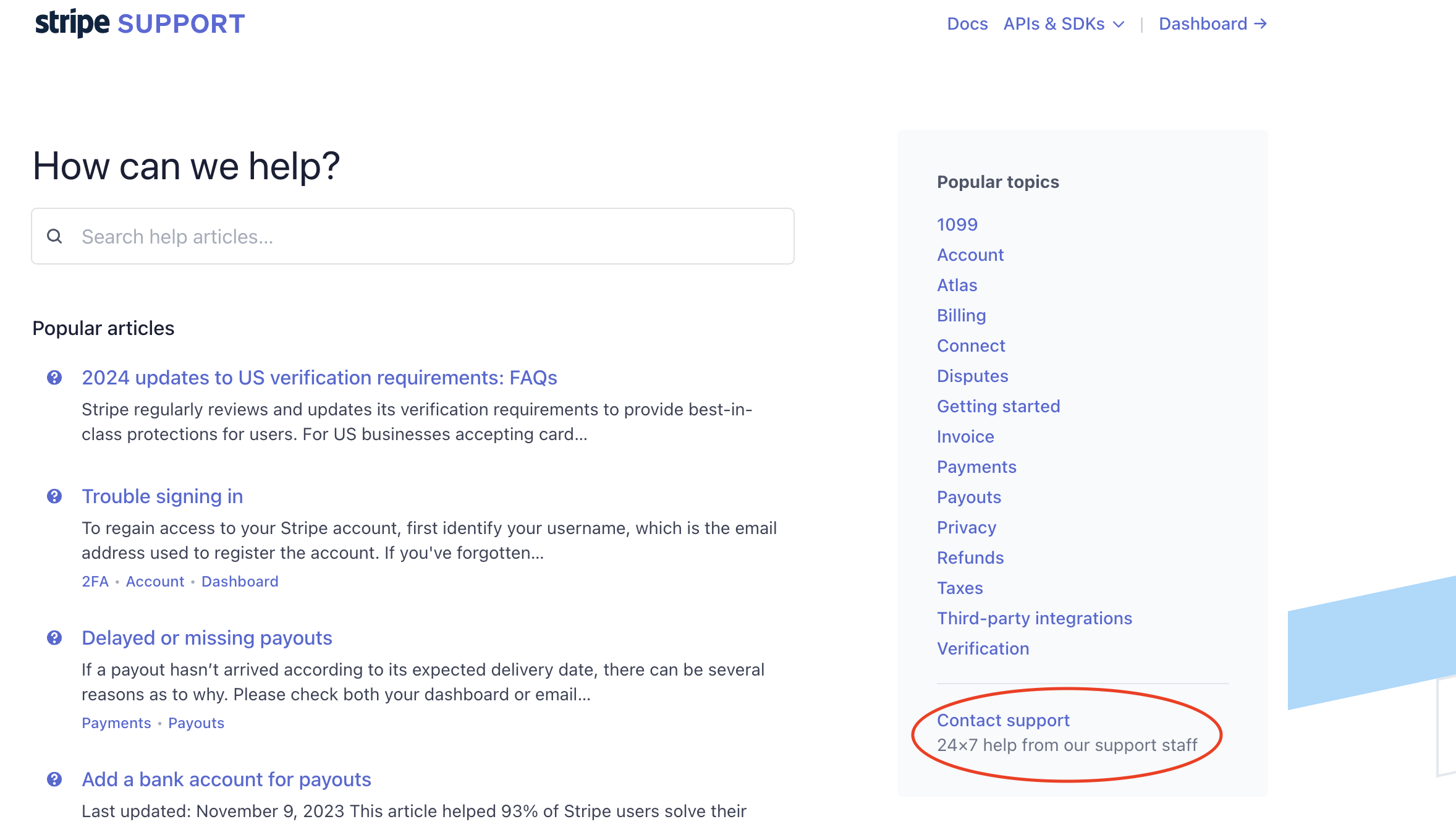Image resolution: width=1456 pixels, height=827 pixels.
Task: Open the Trouble signing in article
Action: tap(163, 496)
